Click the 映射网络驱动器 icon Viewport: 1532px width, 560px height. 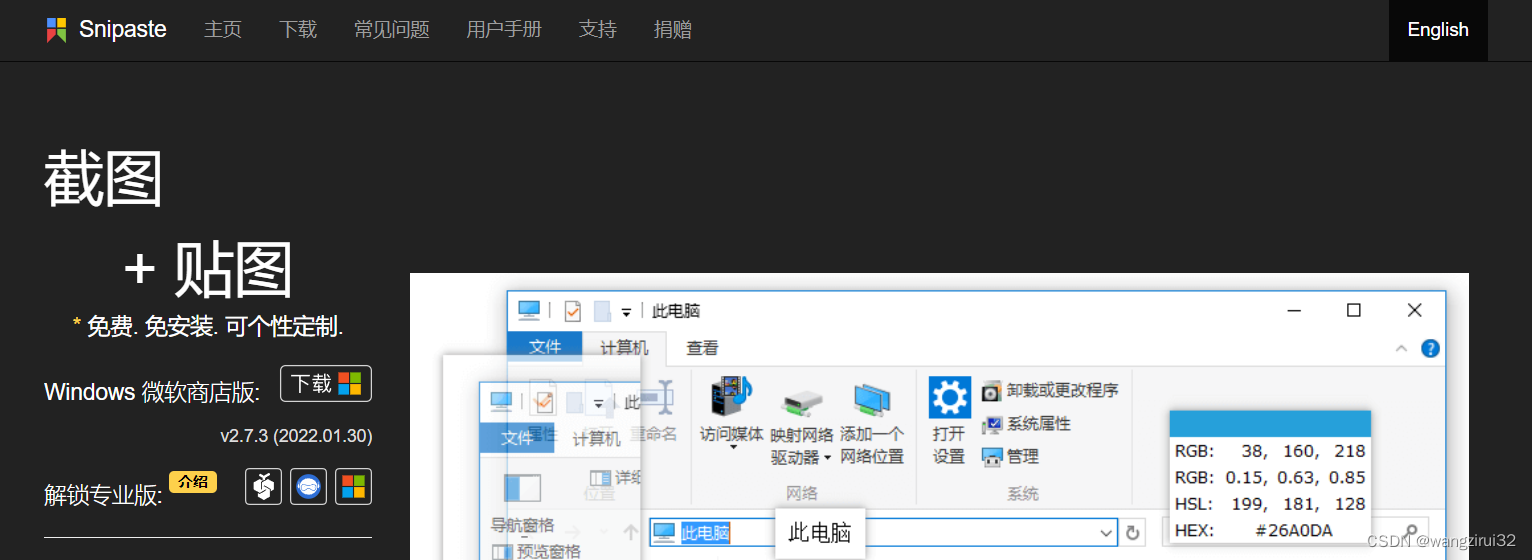click(x=802, y=402)
